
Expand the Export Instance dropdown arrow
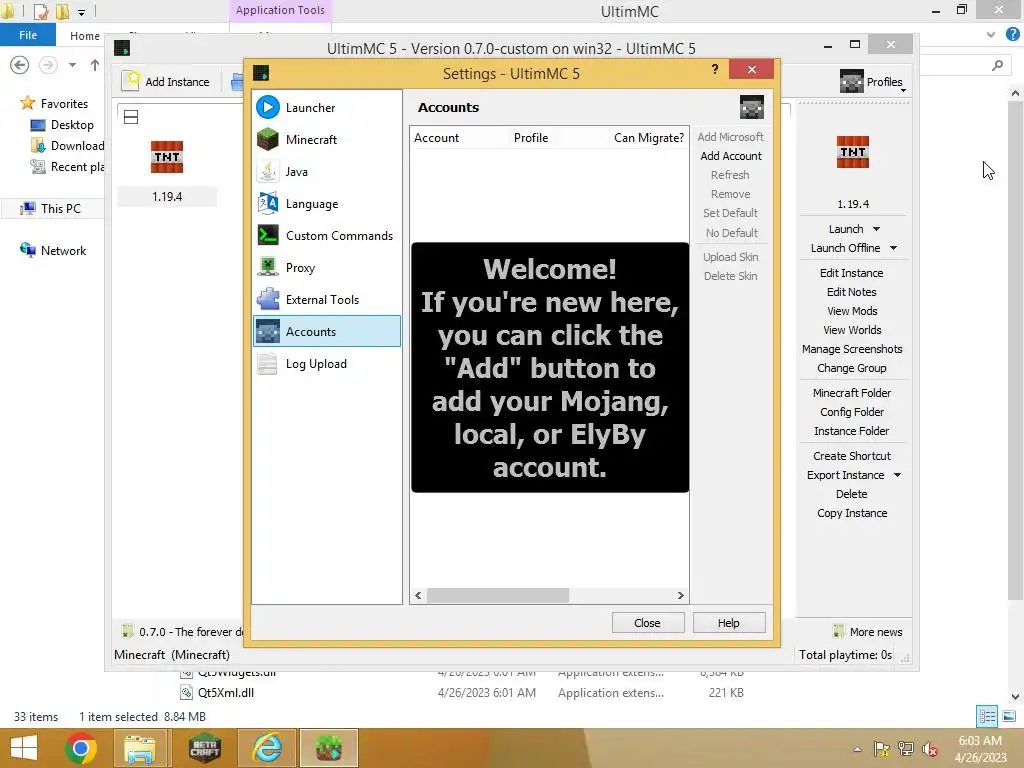tap(897, 475)
